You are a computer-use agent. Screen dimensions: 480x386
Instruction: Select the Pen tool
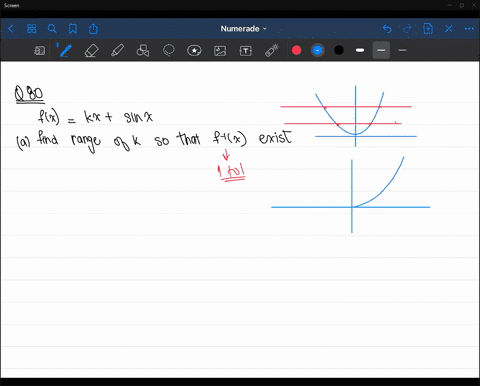click(x=65, y=50)
